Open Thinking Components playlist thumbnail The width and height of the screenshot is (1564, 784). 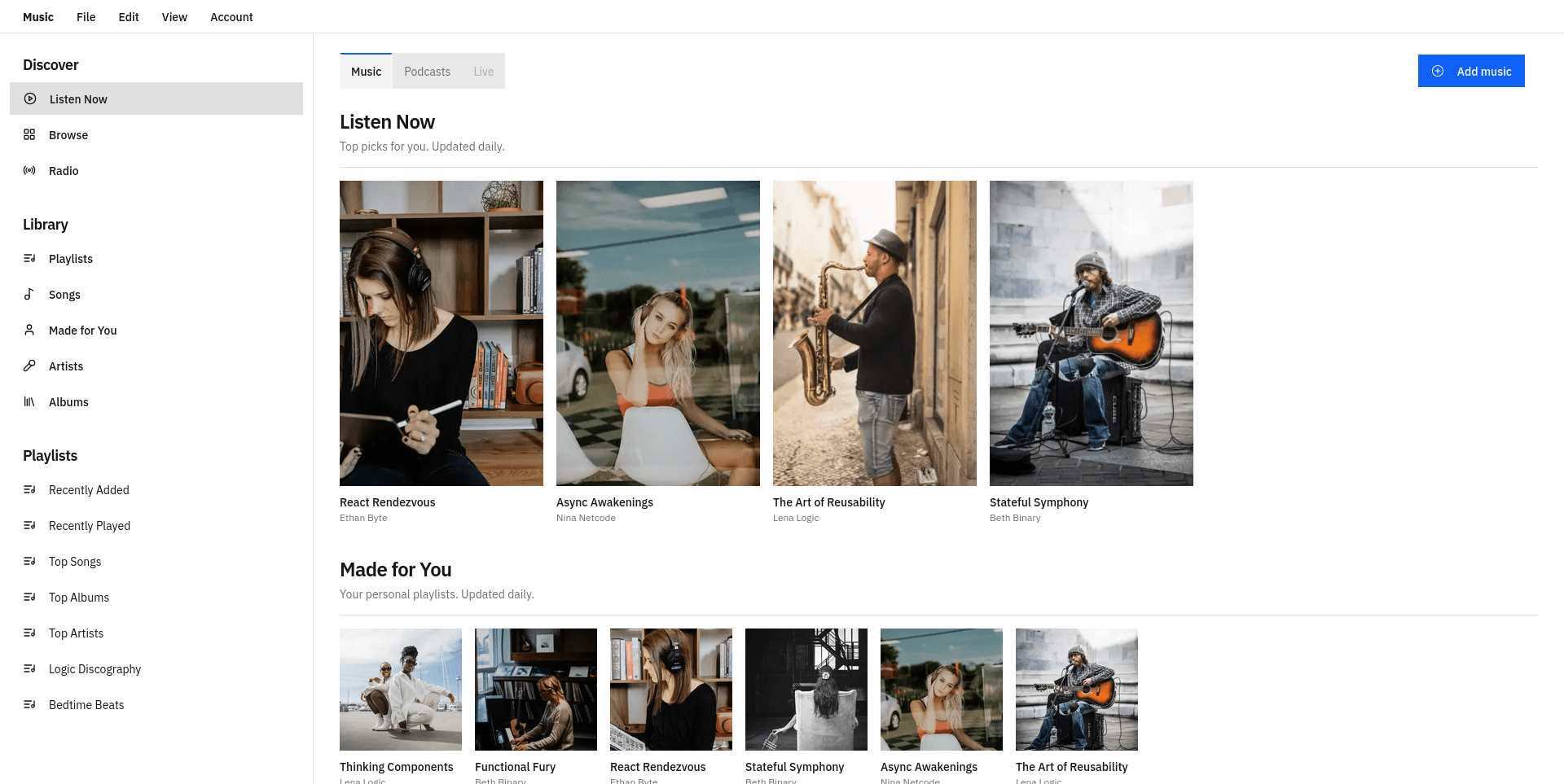401,690
